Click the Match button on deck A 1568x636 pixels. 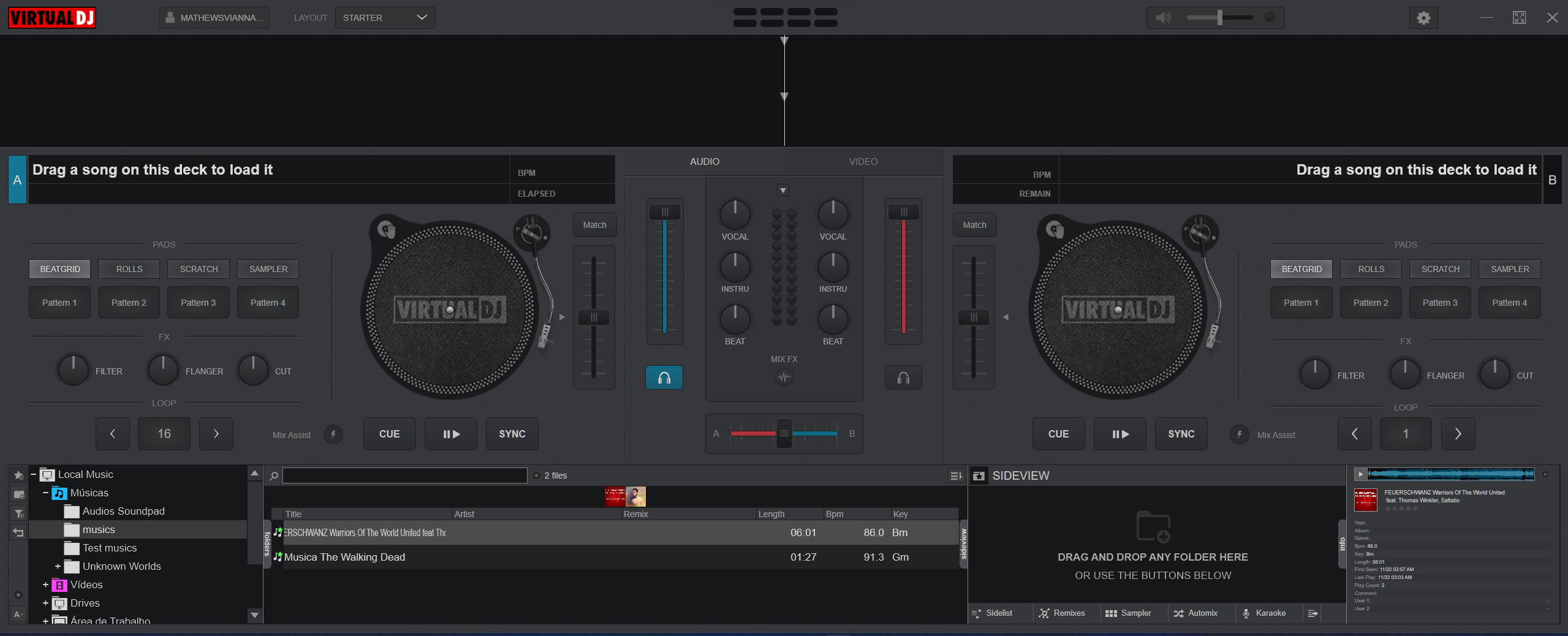(594, 225)
